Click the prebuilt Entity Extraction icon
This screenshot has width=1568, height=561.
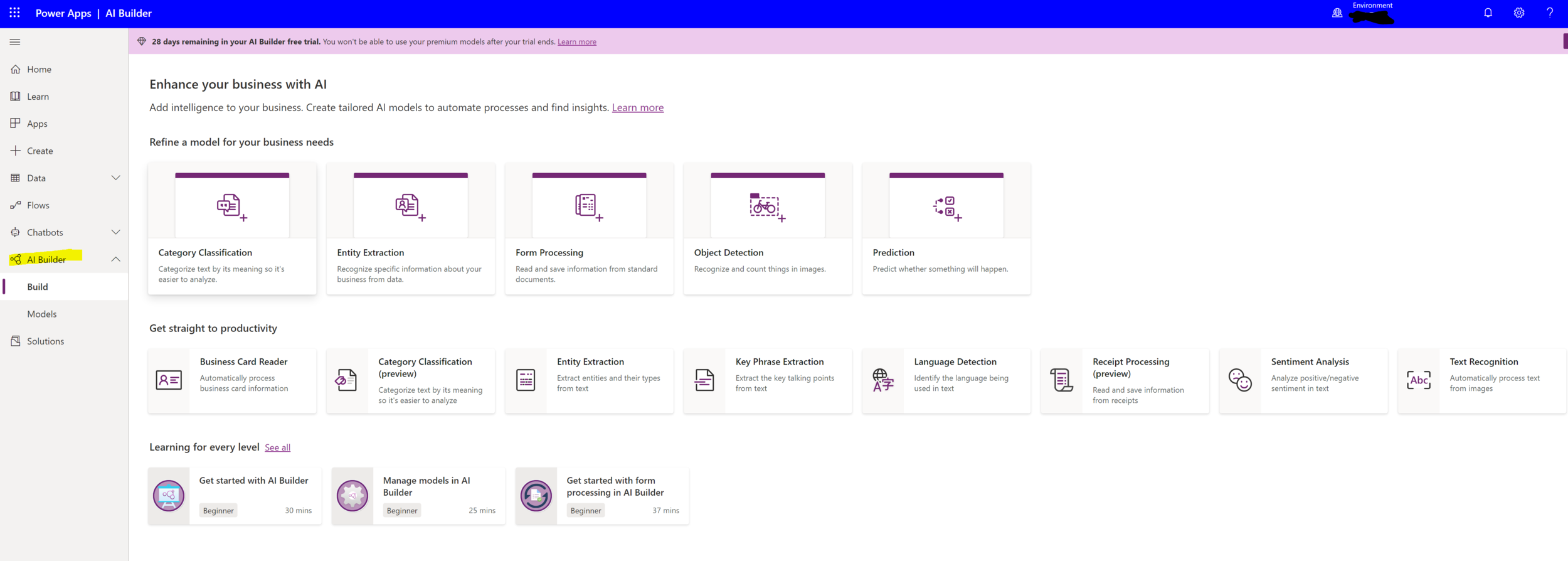click(x=526, y=380)
